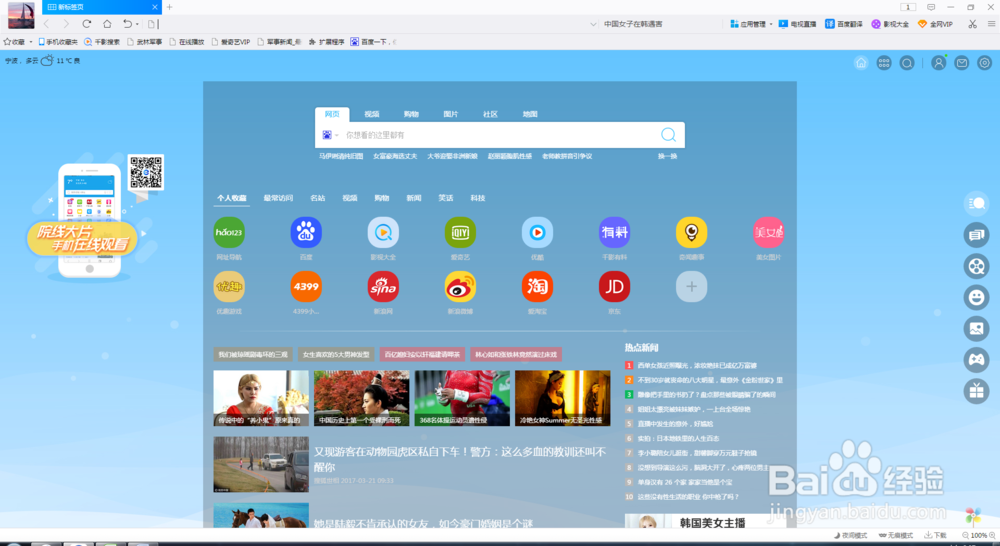Image resolution: width=1000 pixels, height=546 pixels.
Task: Open the 全网VIP toolbar button
Action: pyautogui.click(x=935, y=24)
